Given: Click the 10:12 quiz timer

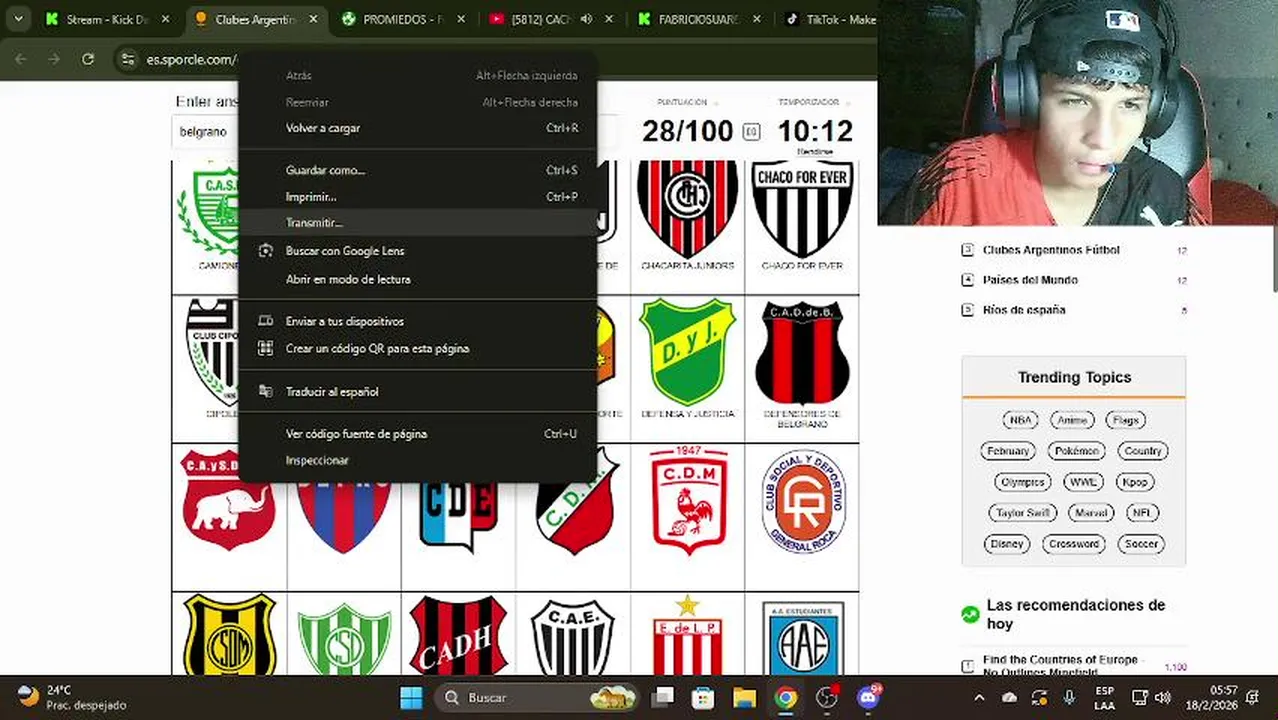Looking at the screenshot, I should [815, 131].
